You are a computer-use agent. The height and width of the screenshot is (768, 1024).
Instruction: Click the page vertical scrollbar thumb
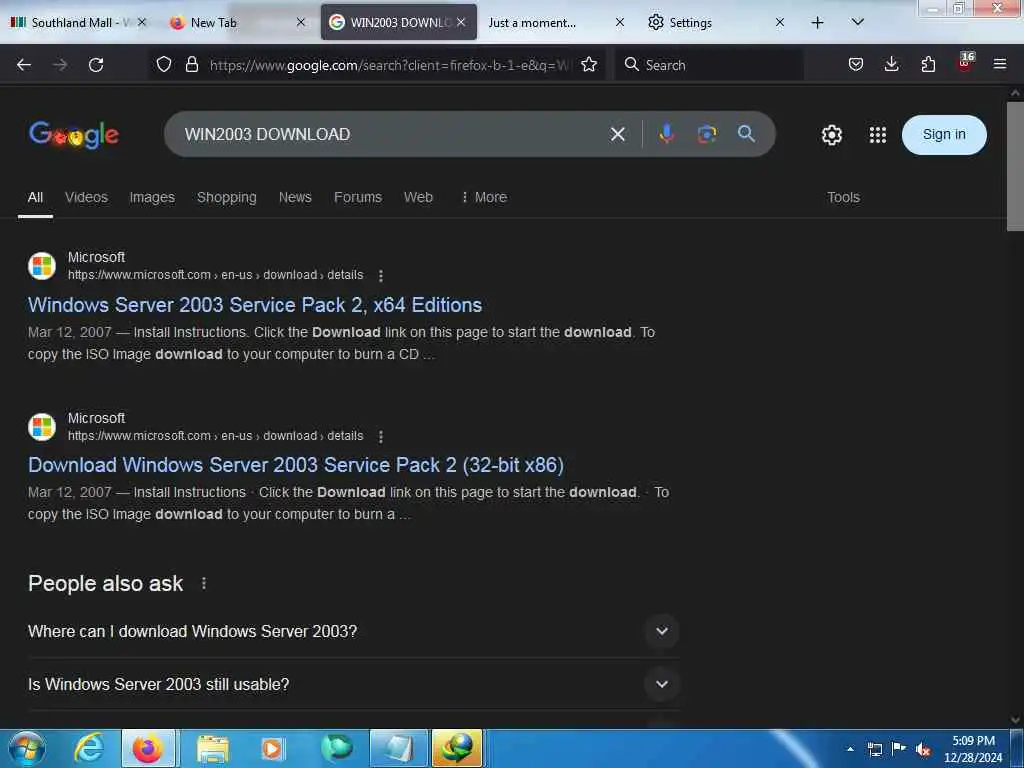tap(1015, 167)
